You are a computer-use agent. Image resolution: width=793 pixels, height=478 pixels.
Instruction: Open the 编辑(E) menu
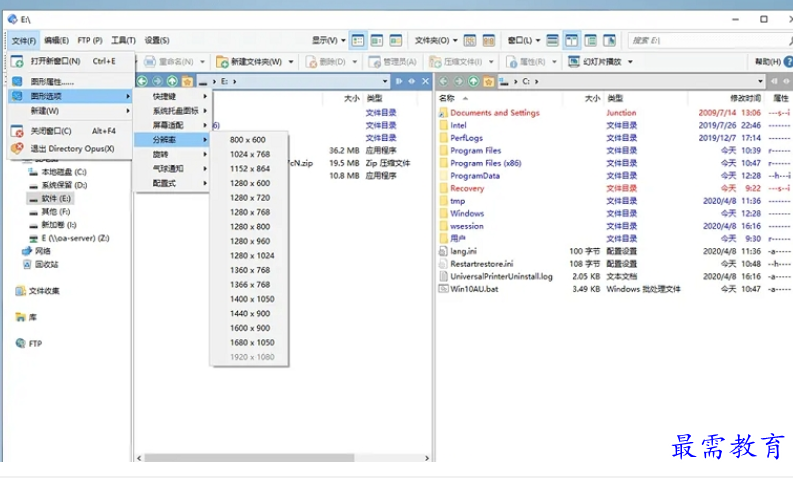[56, 40]
